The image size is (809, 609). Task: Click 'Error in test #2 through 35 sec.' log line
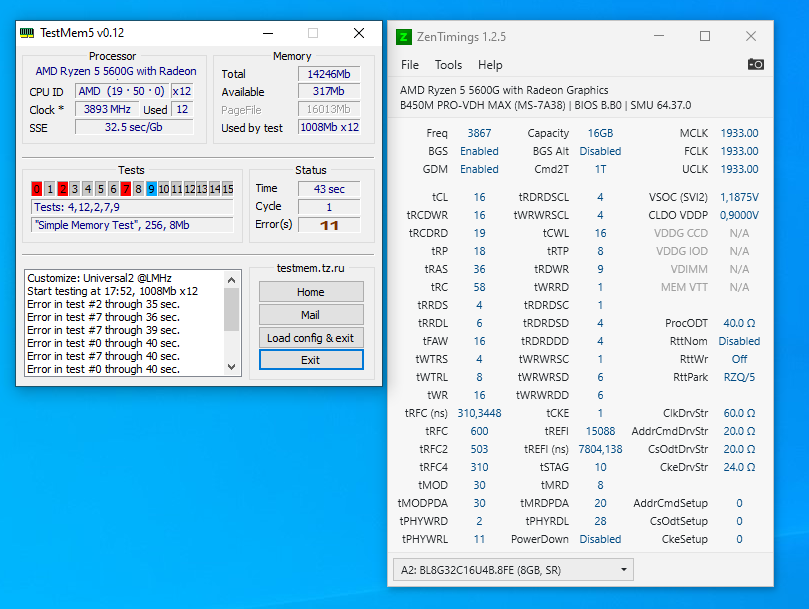pos(103,304)
